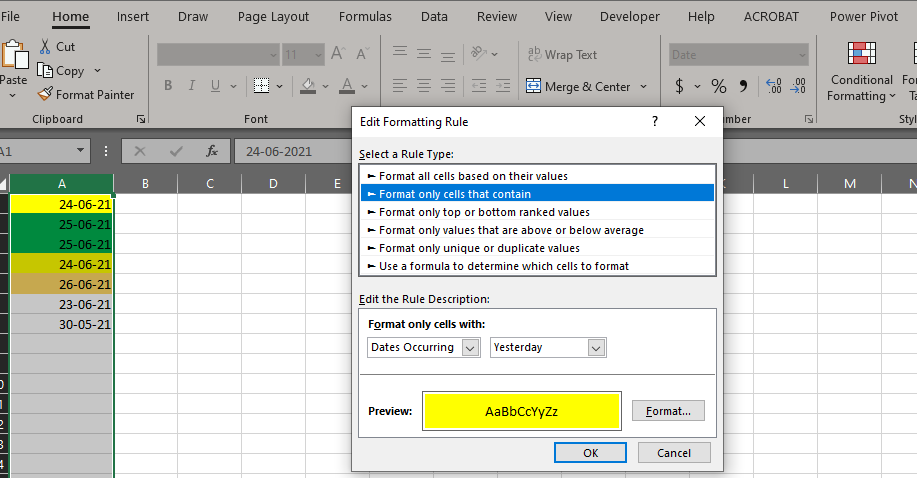The height and width of the screenshot is (478, 917).
Task: Open Clipboard group dialog launcher
Action: pyautogui.click(x=140, y=119)
